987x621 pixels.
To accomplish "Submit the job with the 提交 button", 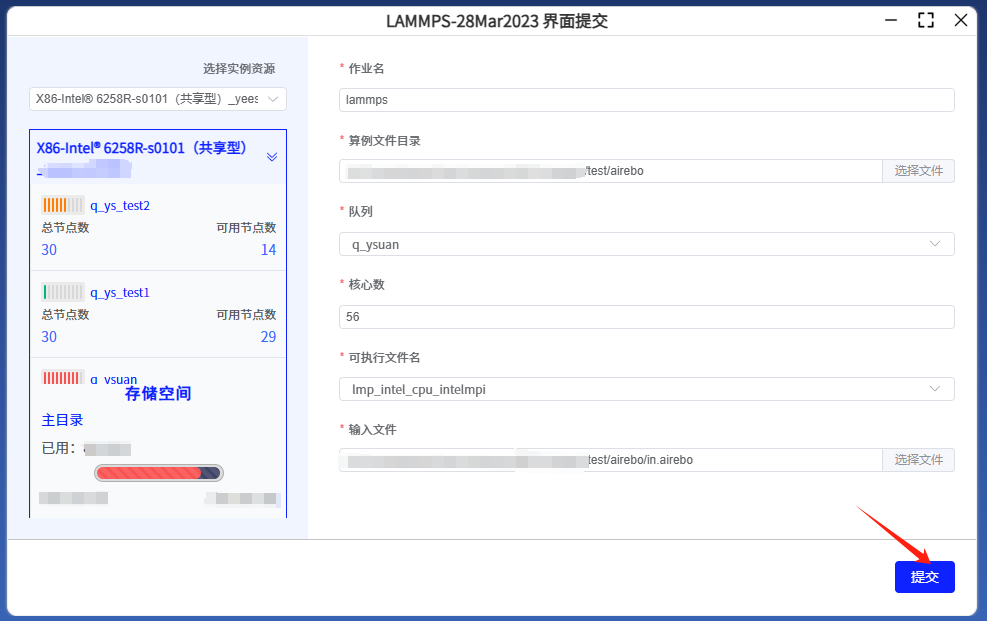I will pyautogui.click(x=924, y=577).
